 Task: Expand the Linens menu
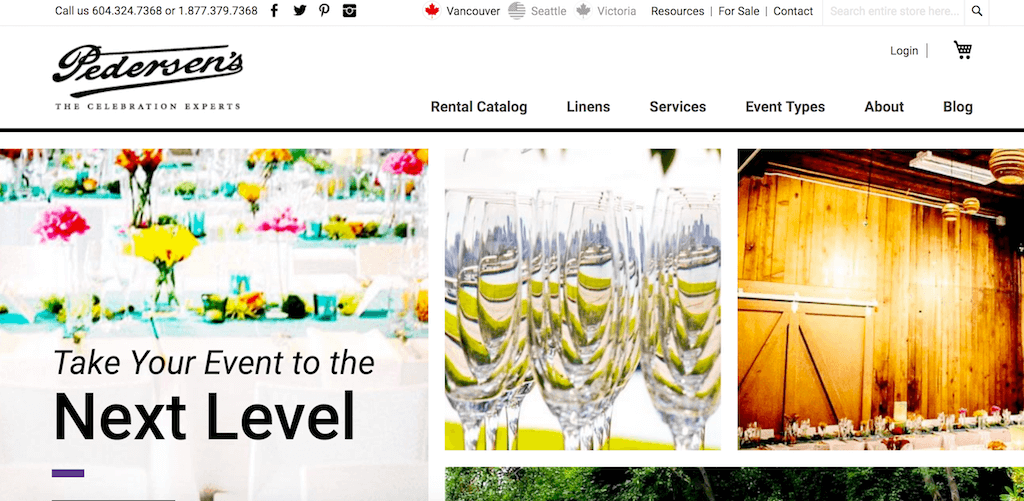coord(588,106)
